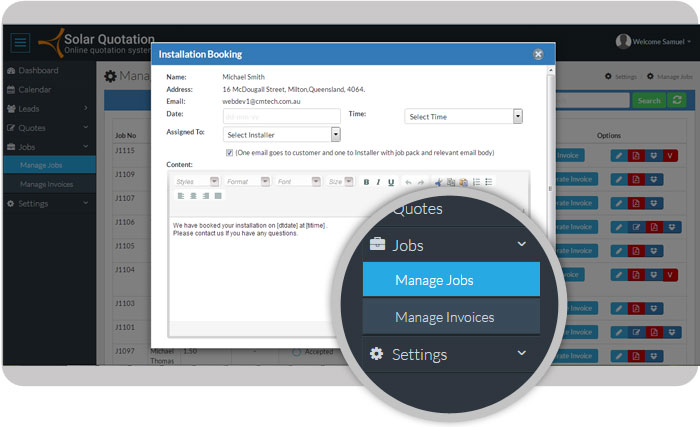This screenshot has height=427, width=700.
Task: Center text in Content editor
Action: (193, 196)
